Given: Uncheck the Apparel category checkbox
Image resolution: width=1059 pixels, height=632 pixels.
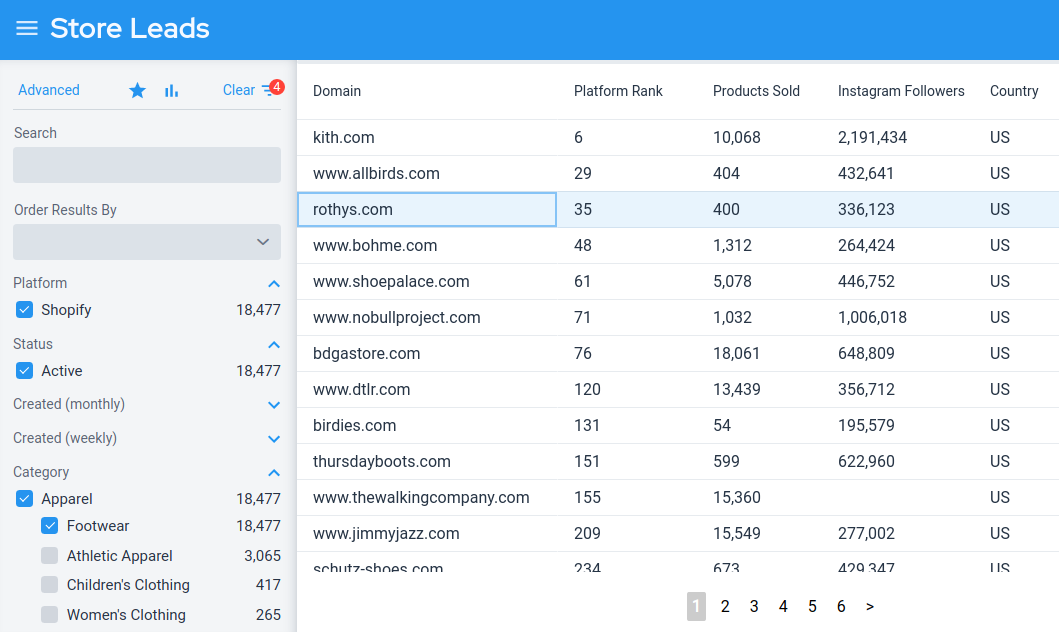Looking at the screenshot, I should [24, 499].
